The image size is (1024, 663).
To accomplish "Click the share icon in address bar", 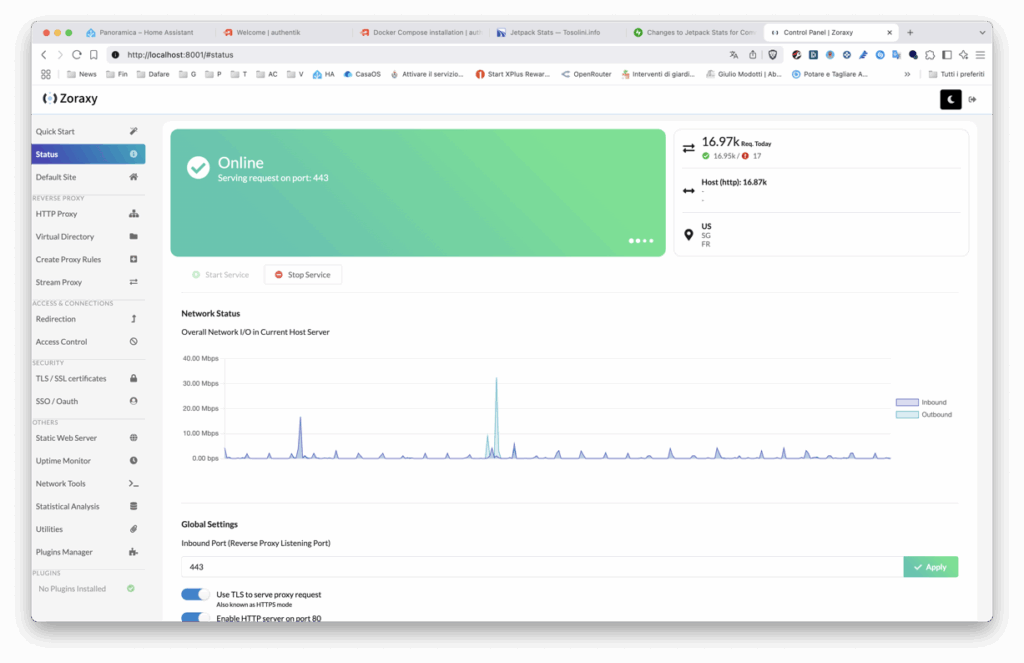I will click(x=752, y=55).
